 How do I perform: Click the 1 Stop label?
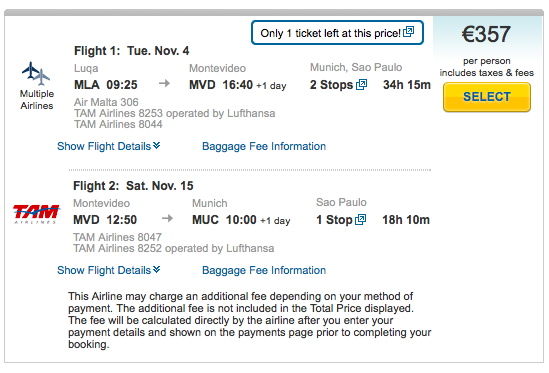pyautogui.click(x=334, y=220)
